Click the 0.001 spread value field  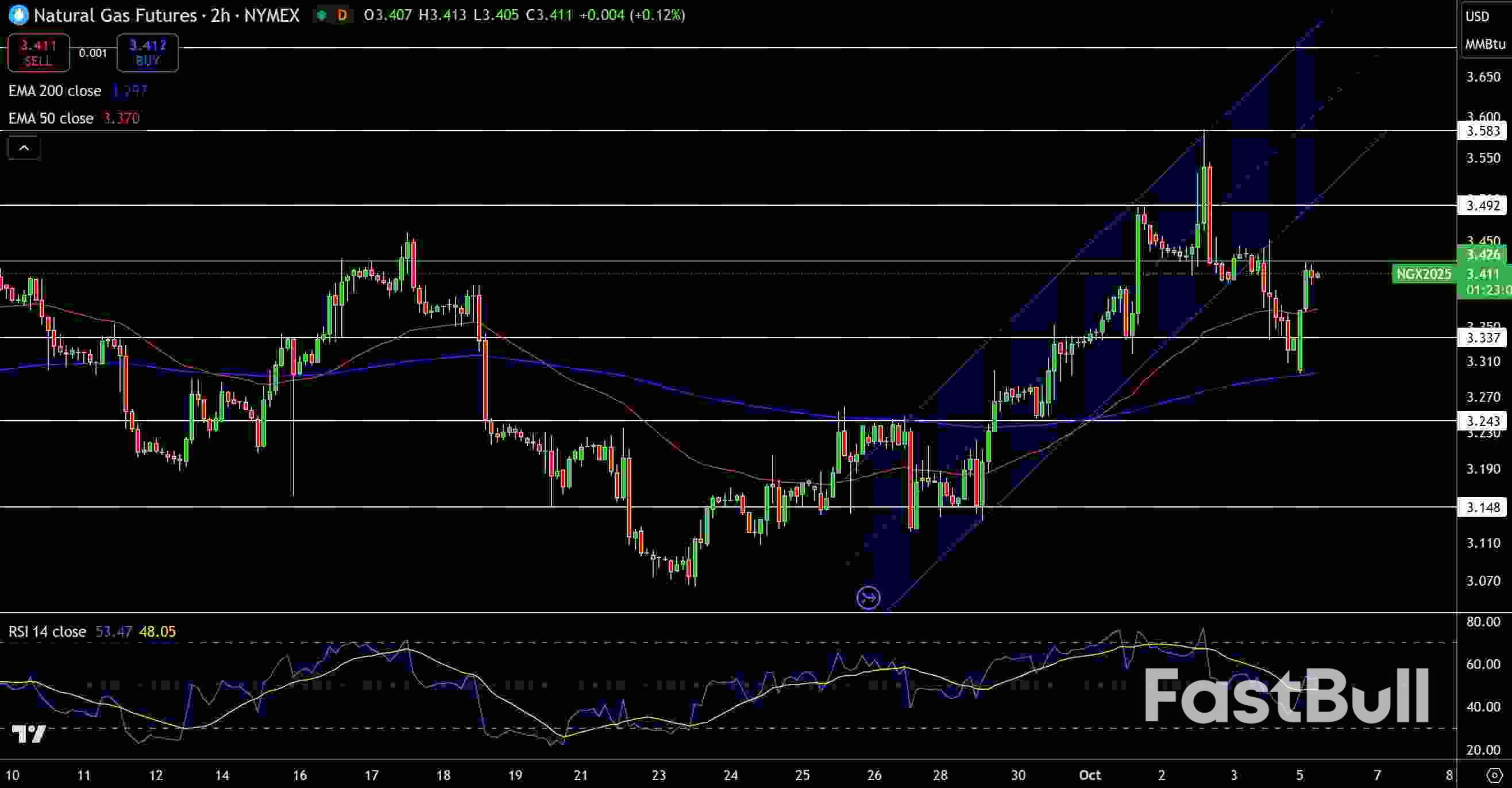[x=94, y=53]
